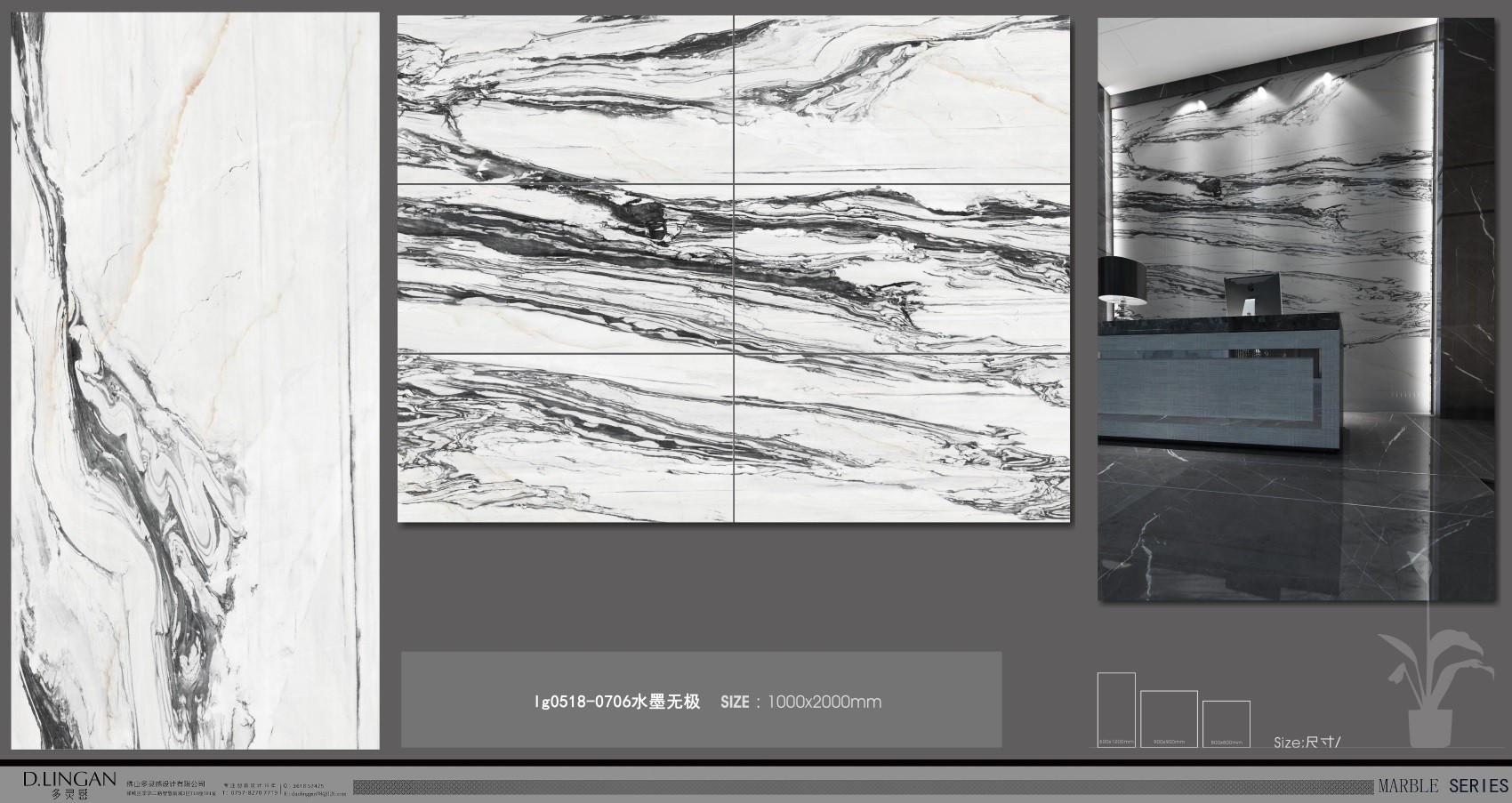Click the company email address in footer
The height and width of the screenshot is (803, 1512).
pyautogui.click(x=316, y=791)
